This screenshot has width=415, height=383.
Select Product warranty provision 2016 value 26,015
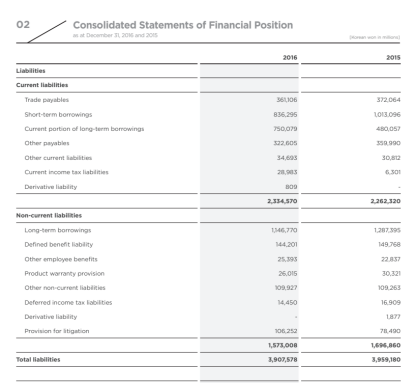(x=288, y=273)
